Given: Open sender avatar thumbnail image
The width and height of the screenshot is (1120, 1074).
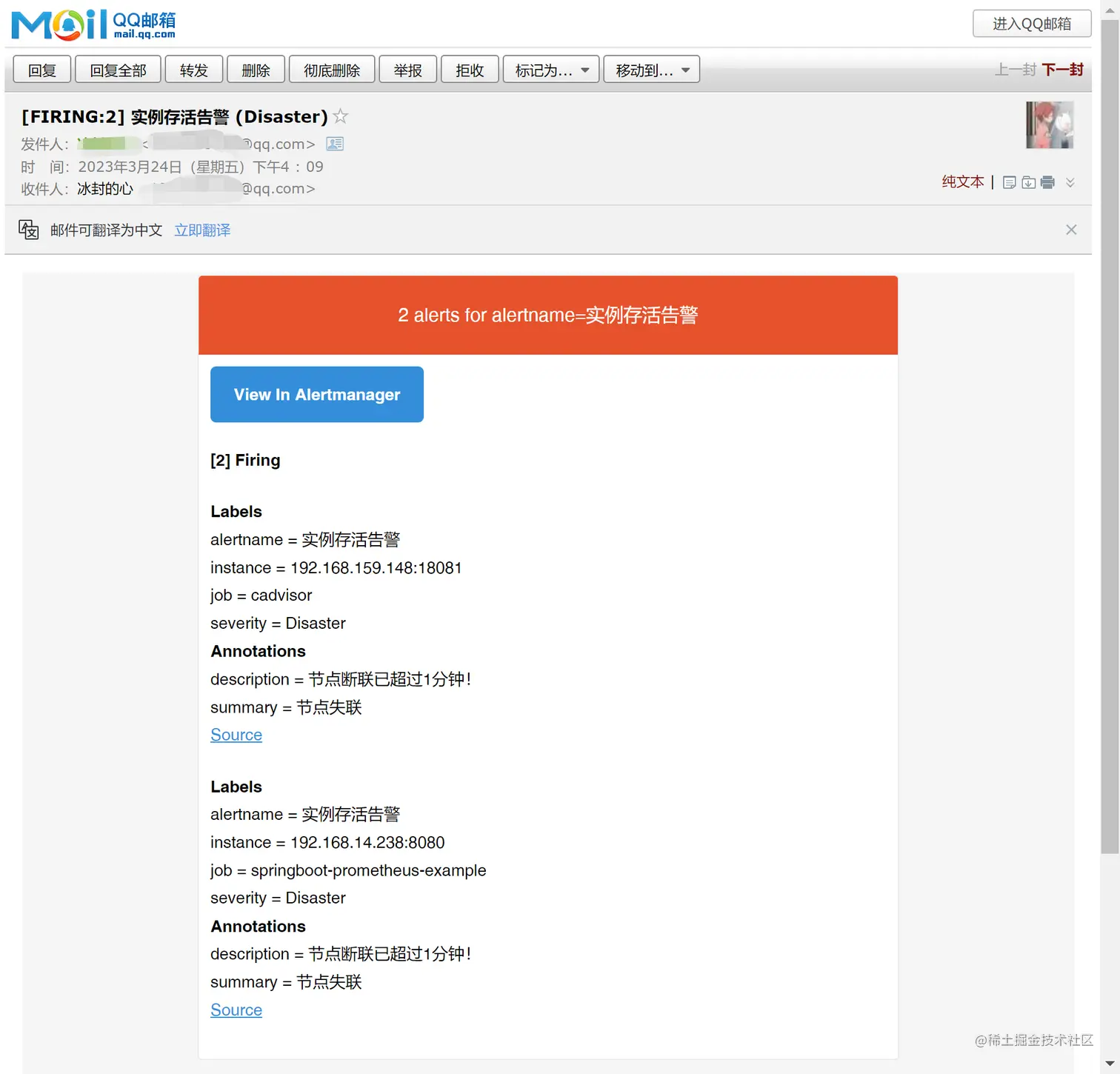Looking at the screenshot, I should pyautogui.click(x=1049, y=125).
